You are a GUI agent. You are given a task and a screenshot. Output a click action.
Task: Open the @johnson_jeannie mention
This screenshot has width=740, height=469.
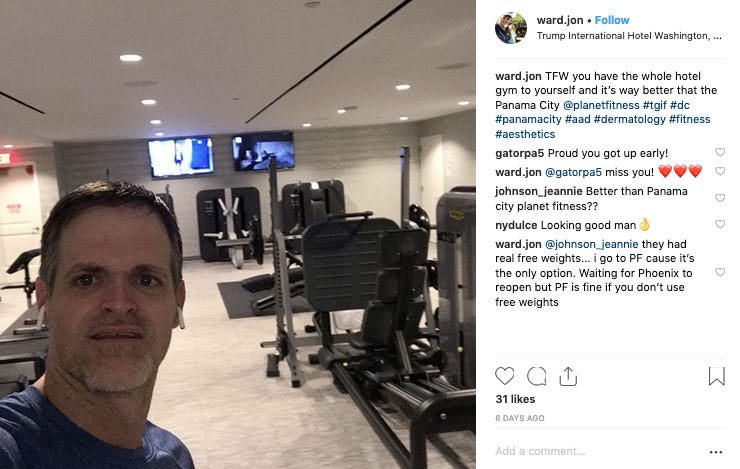point(591,244)
